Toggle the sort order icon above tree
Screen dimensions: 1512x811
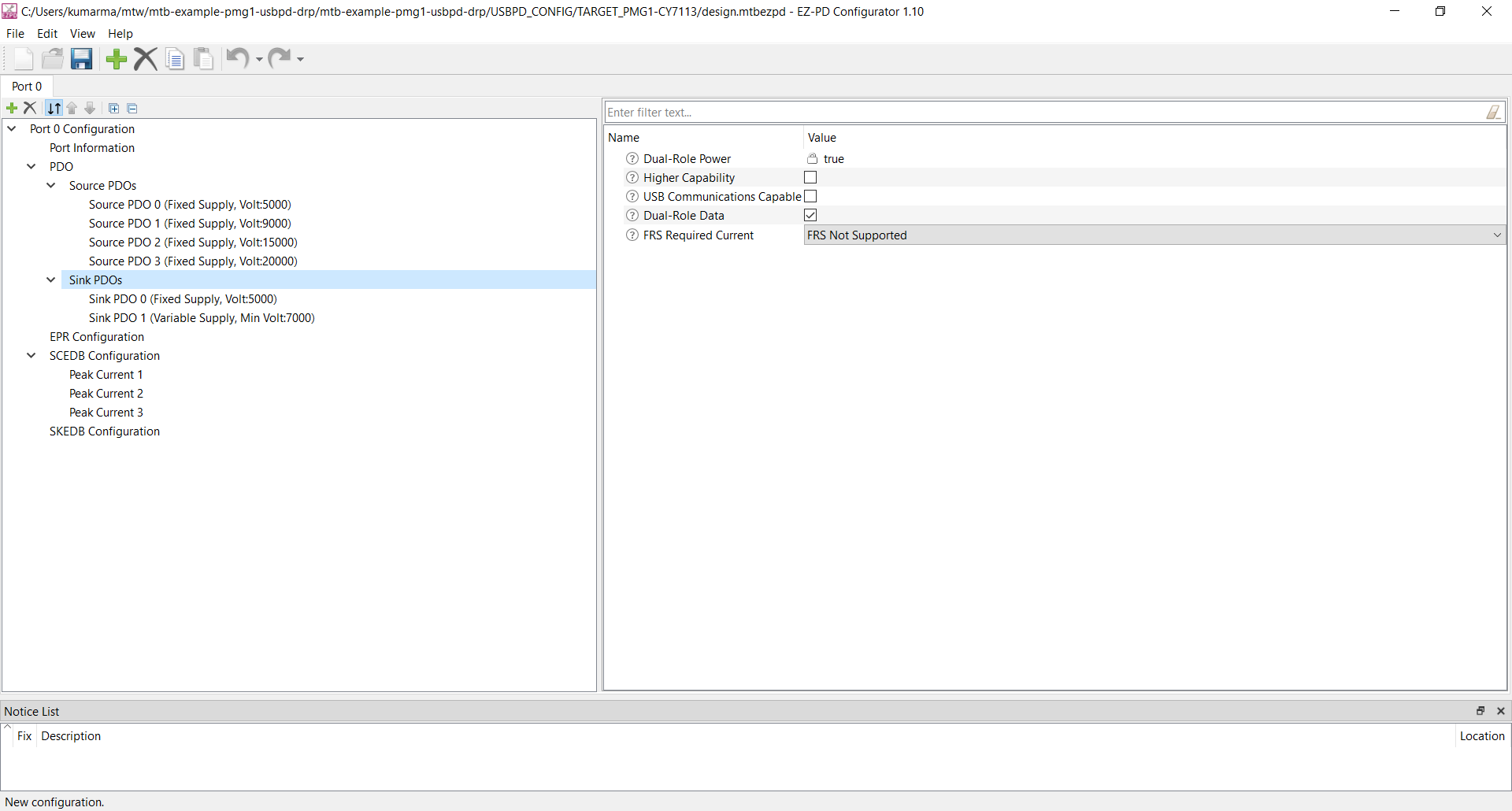(x=54, y=108)
